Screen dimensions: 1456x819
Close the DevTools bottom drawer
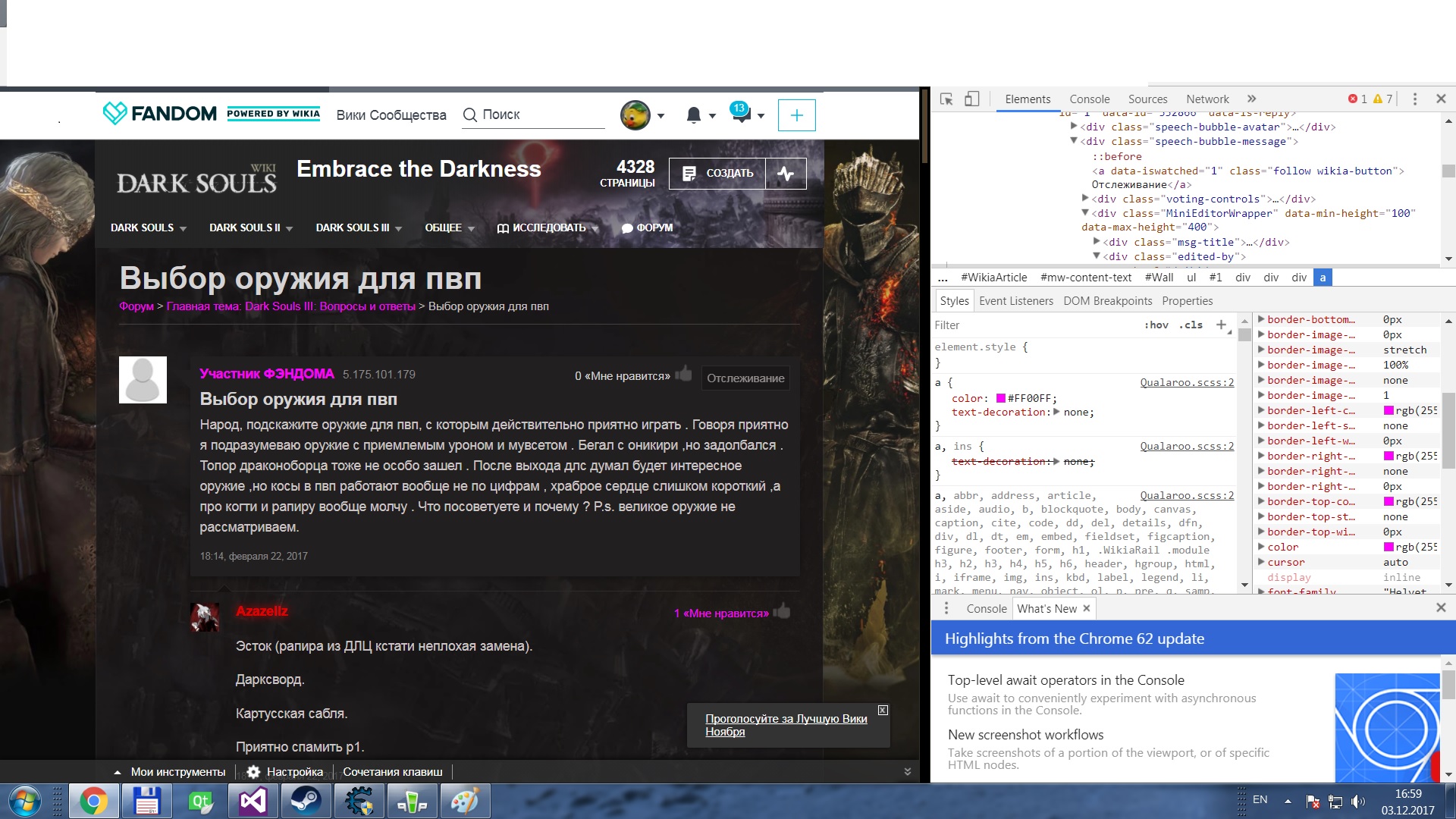pyautogui.click(x=1441, y=607)
